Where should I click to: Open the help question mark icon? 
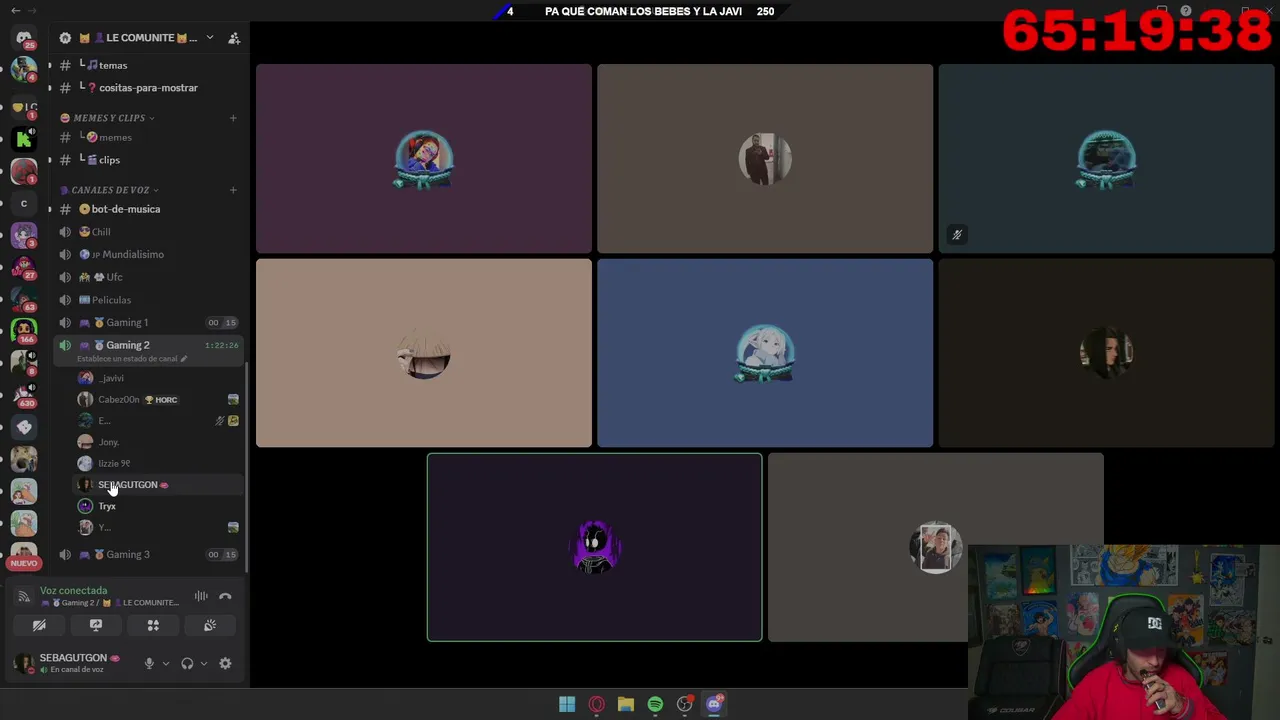1185,11
